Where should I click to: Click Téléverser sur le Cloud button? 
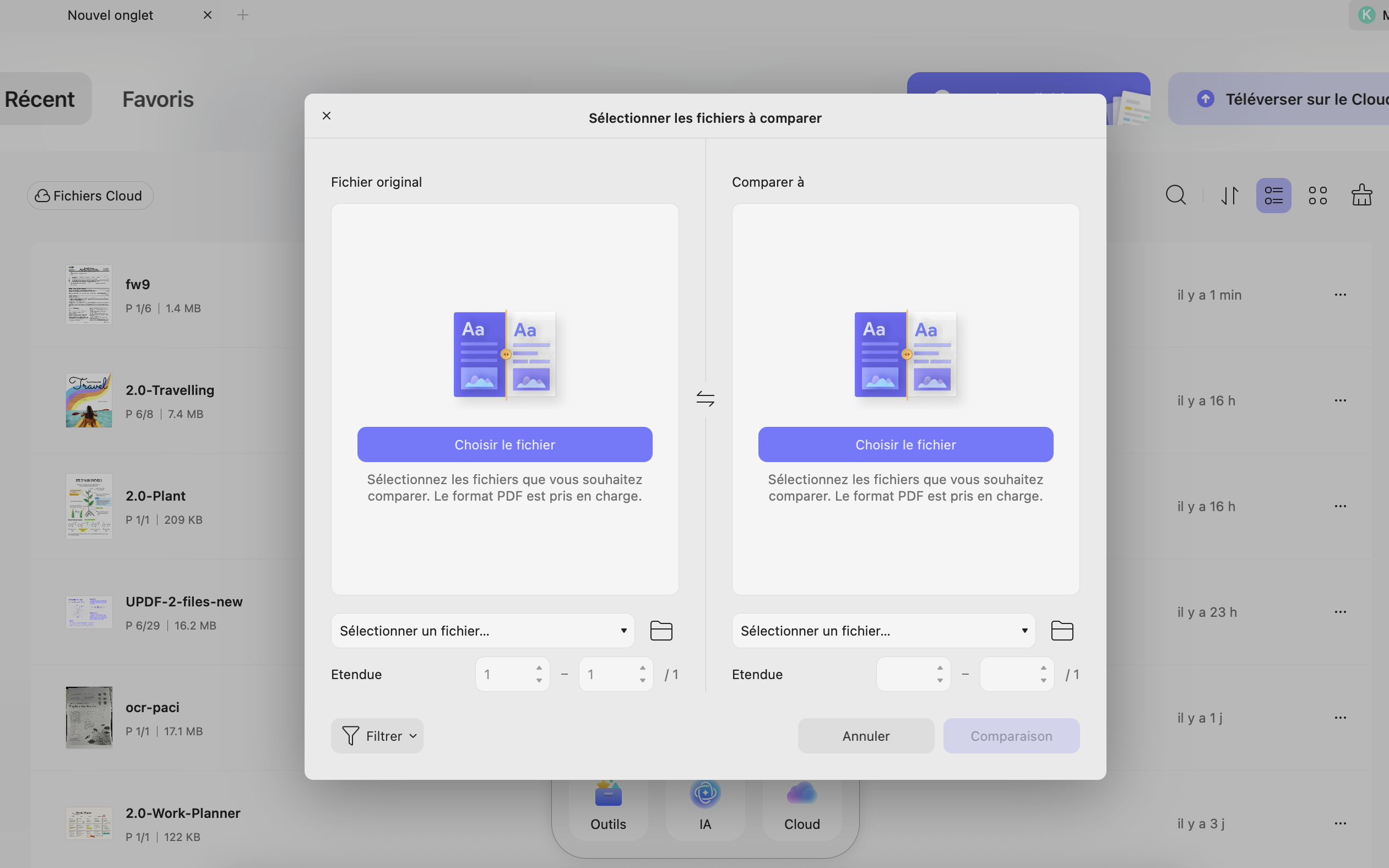click(x=1278, y=99)
